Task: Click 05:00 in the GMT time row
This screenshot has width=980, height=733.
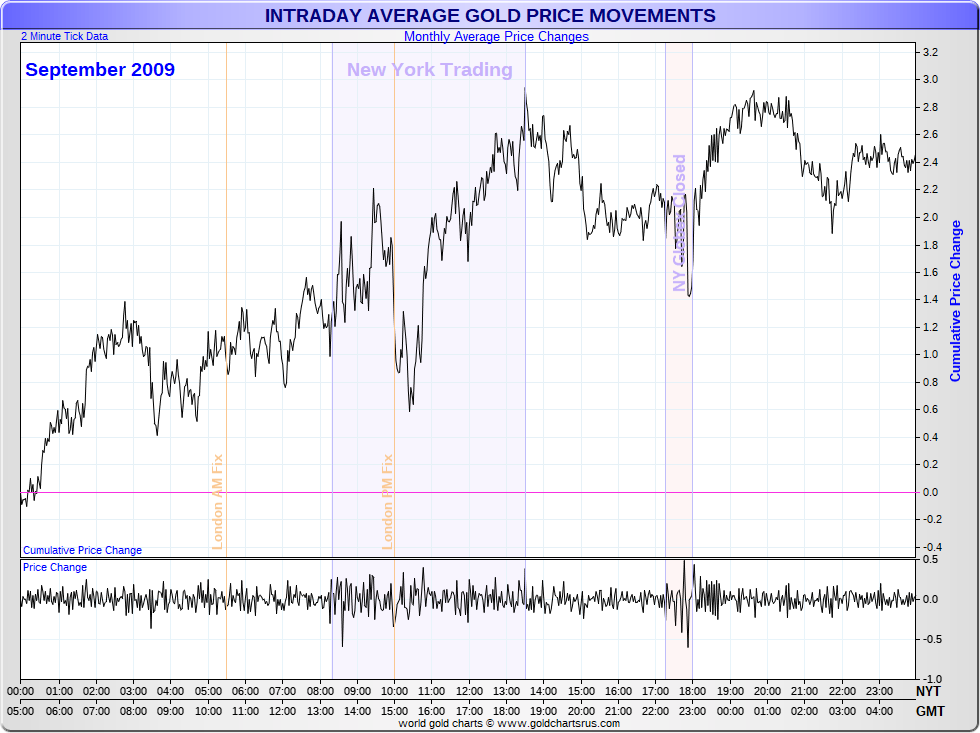Action: [x=21, y=711]
